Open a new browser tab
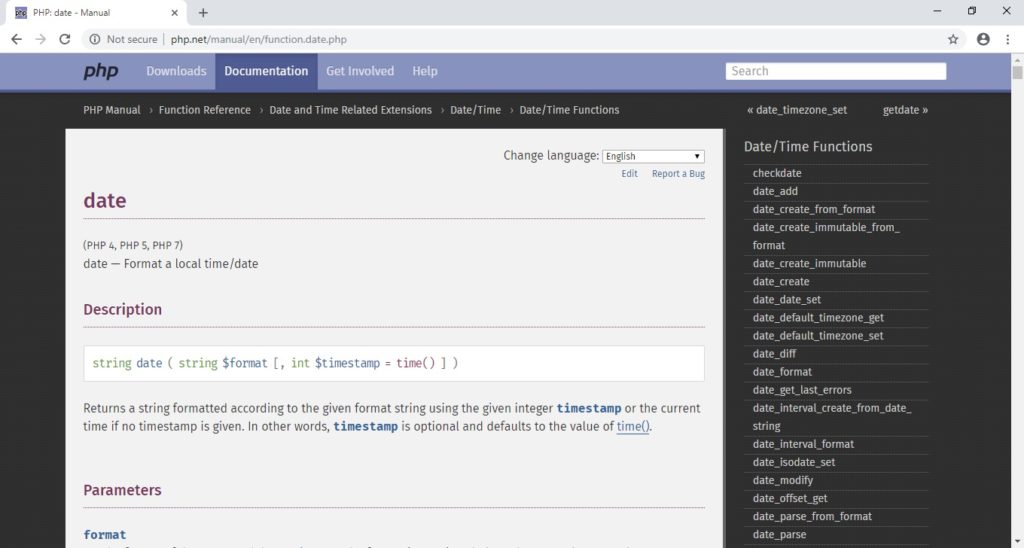Screen dimensions: 1024x548 click(x=203, y=13)
